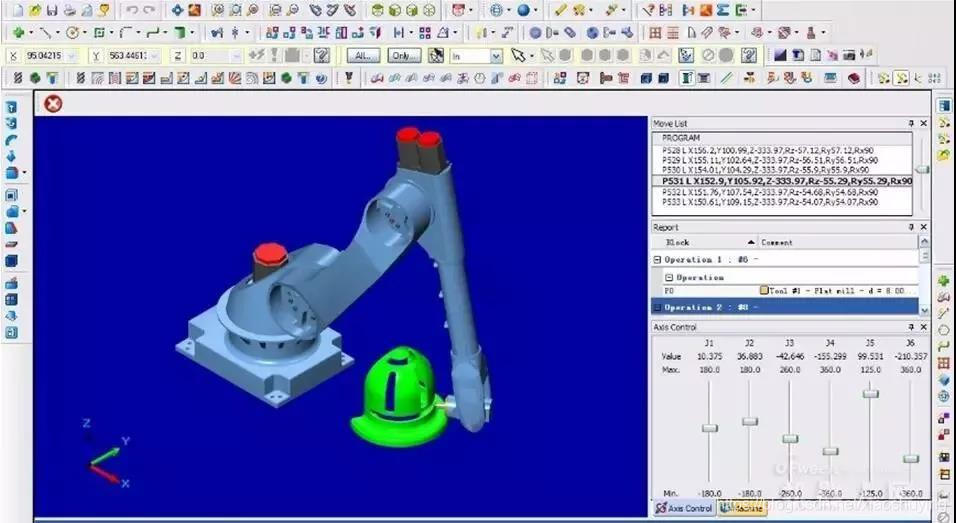Viewport: 956px width, 523px height.
Task: Click the Save disk icon in toolbar
Action: point(54,10)
